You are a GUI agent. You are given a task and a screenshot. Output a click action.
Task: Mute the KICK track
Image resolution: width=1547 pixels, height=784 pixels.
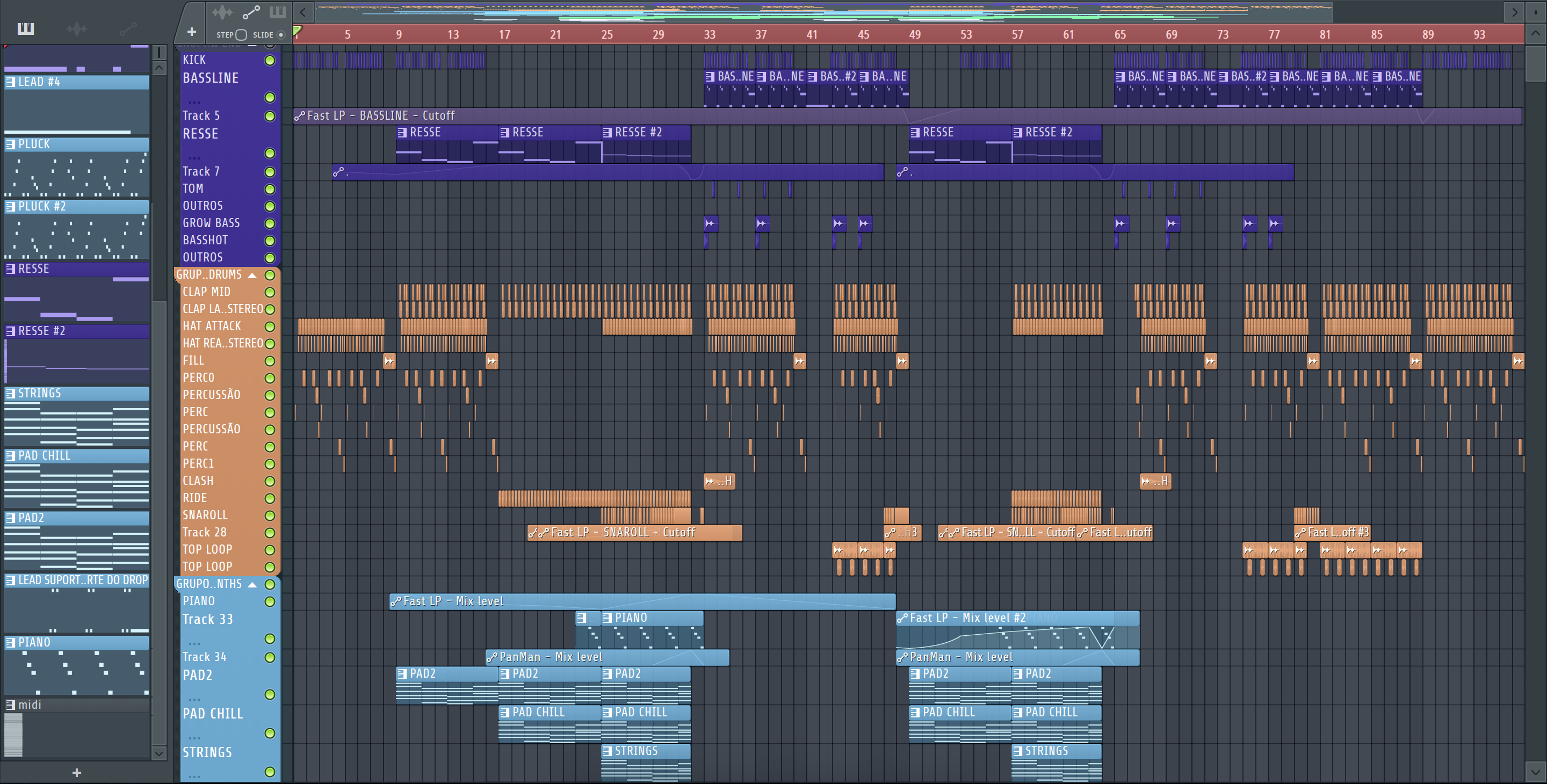(270, 61)
